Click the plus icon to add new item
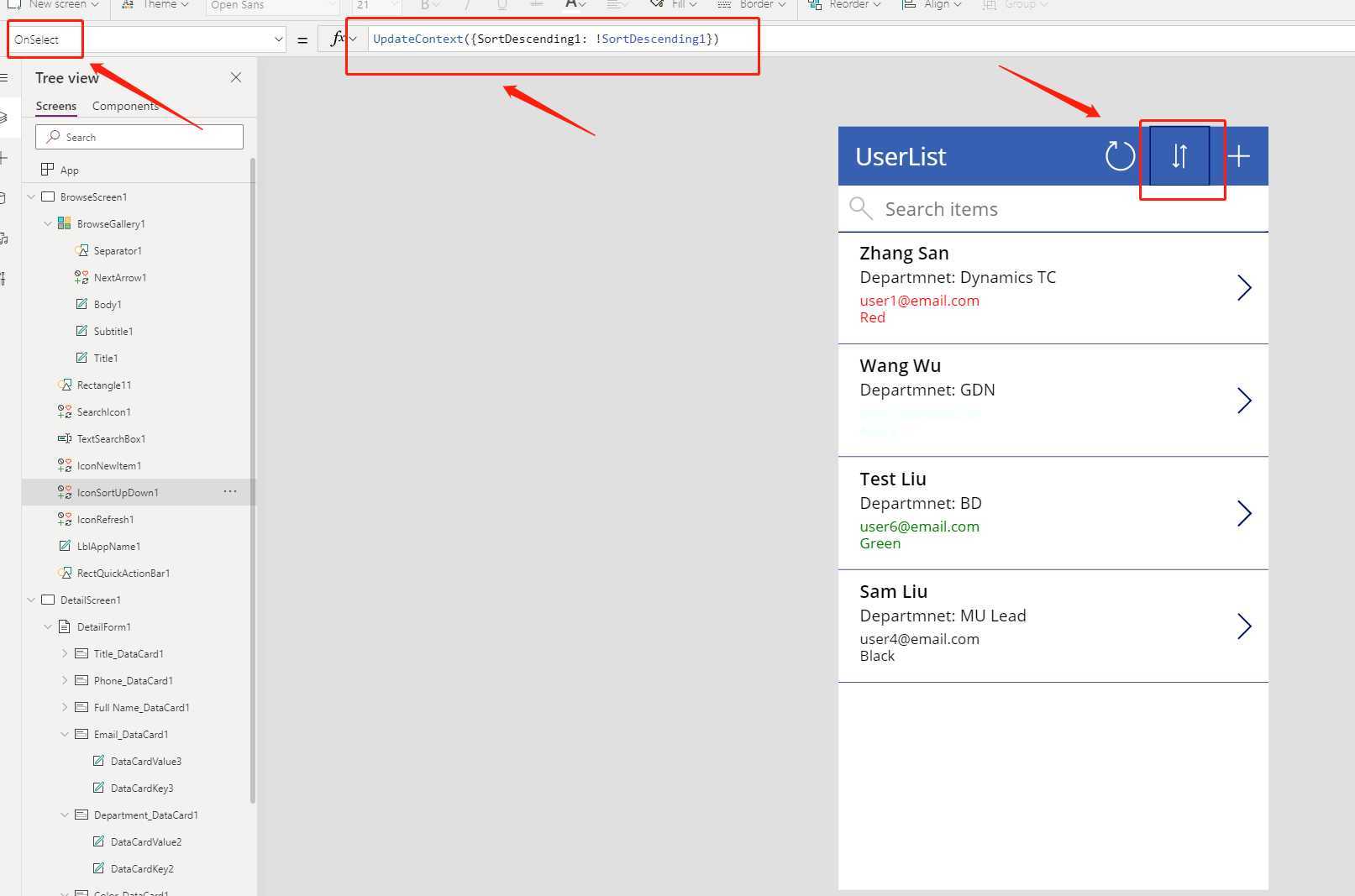 (x=1239, y=156)
